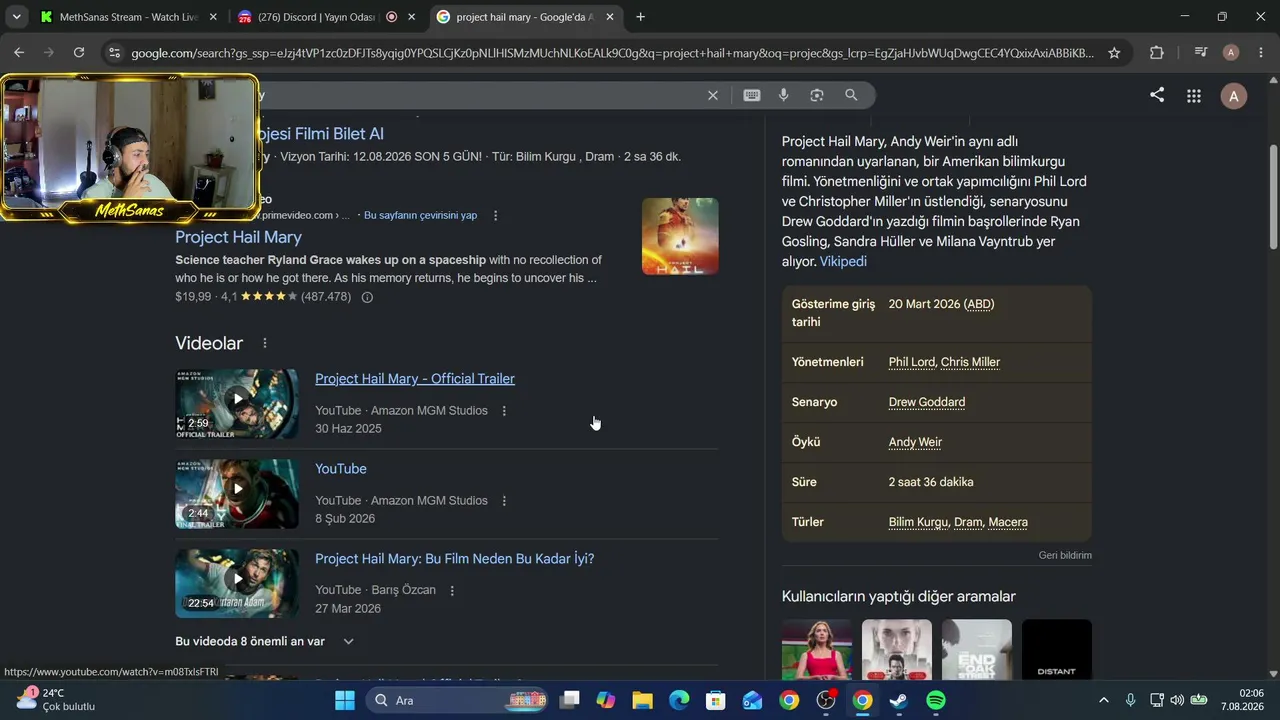1280x720 pixels.
Task: Open the DISTANT related search thumbnail
Action: click(x=1057, y=650)
